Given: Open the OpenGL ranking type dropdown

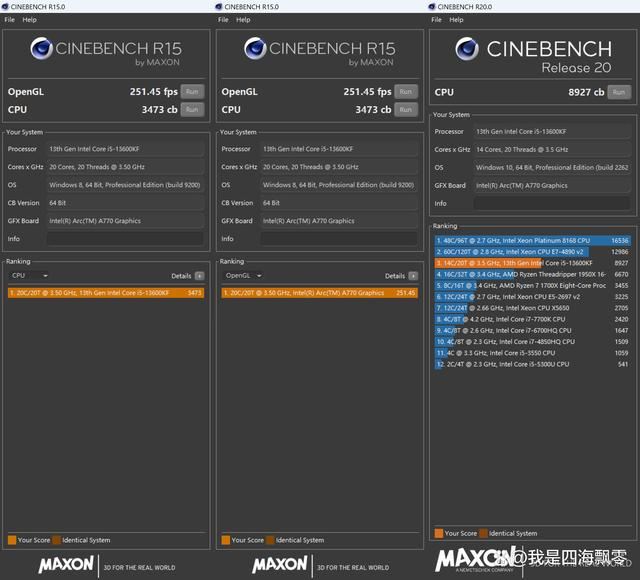Looking at the screenshot, I should [x=243, y=275].
